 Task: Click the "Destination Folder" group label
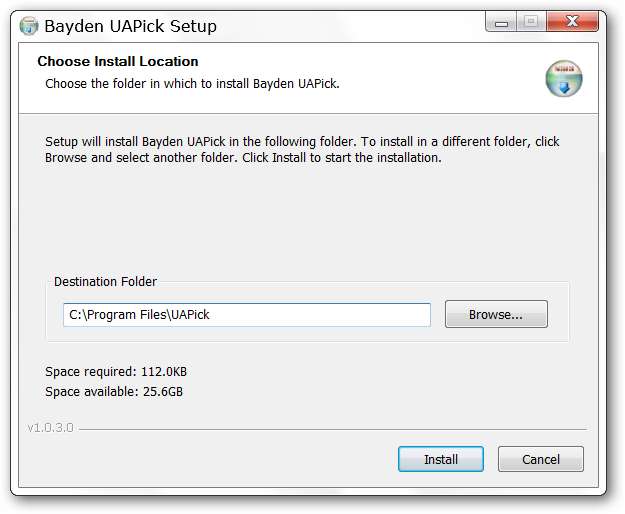point(105,282)
